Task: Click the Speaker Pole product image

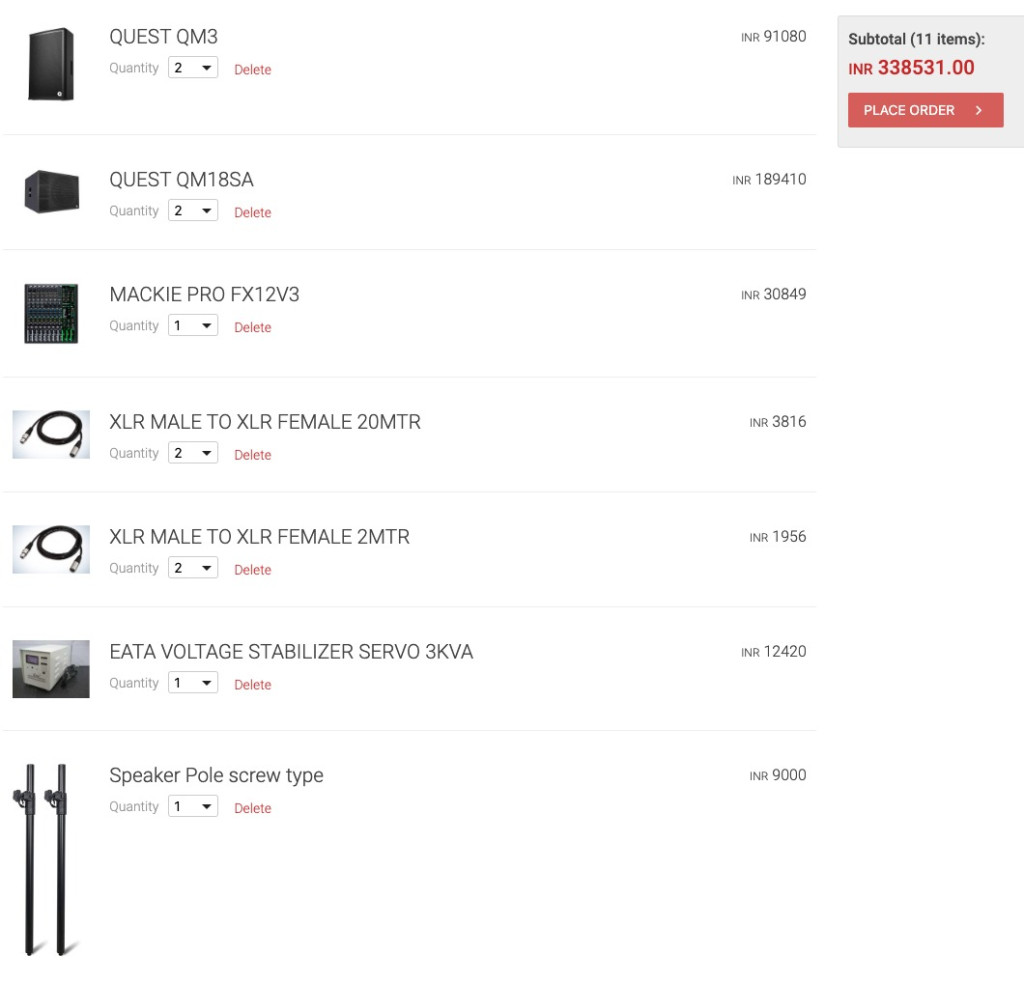Action: [46, 858]
